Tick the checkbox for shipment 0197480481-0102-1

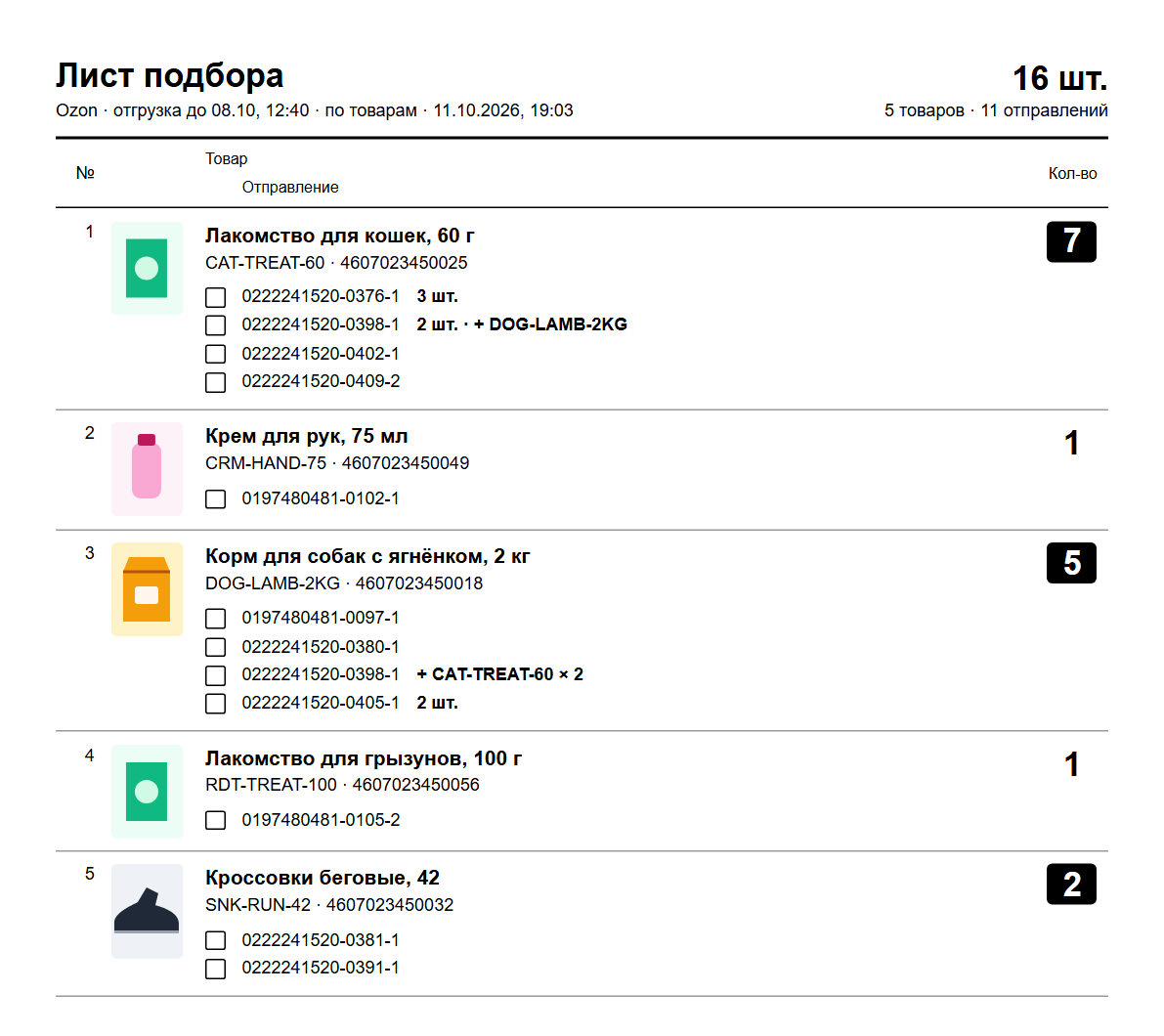(215, 498)
